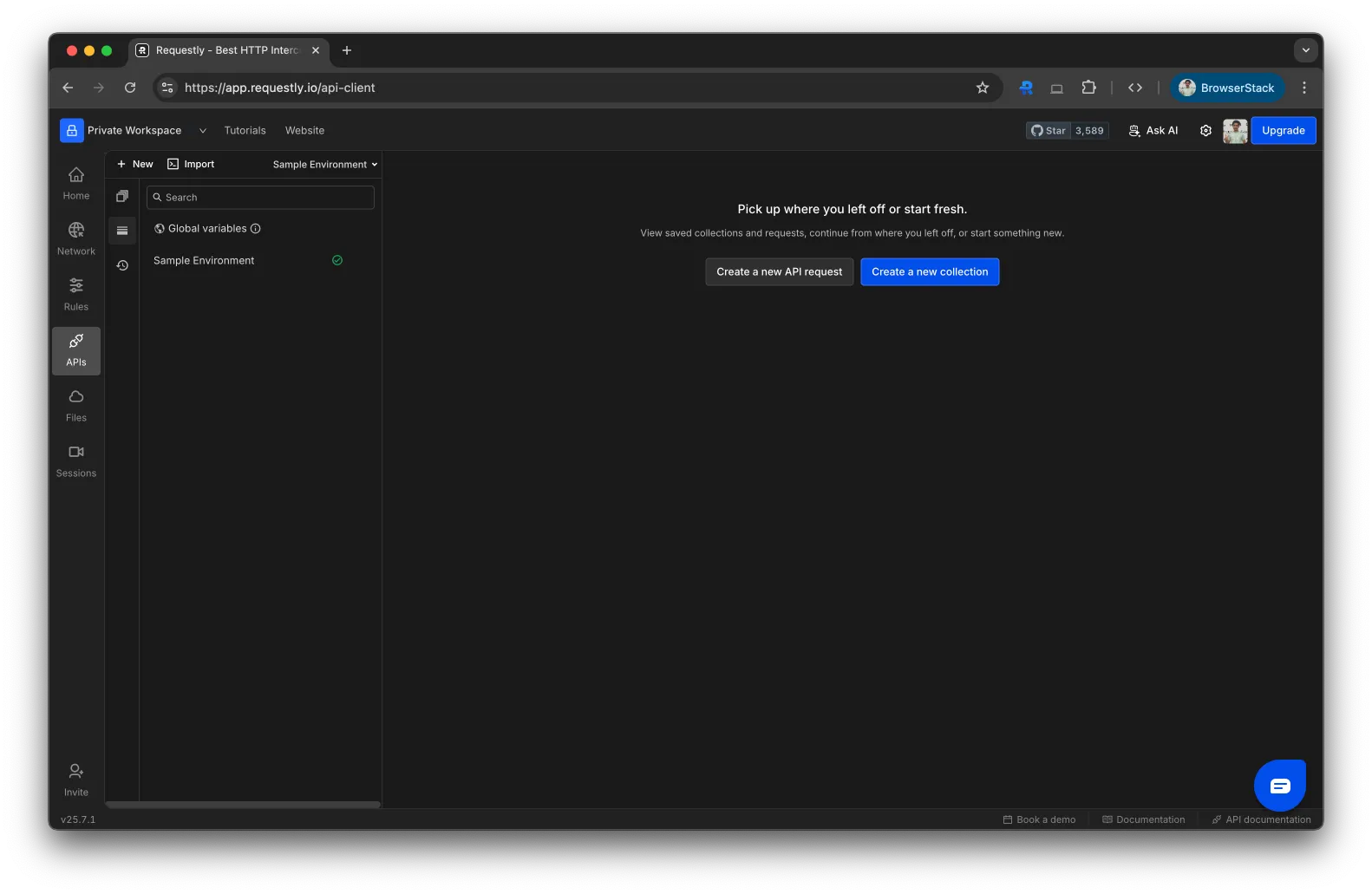Open Ask AI
This screenshot has width=1372, height=894.
click(1153, 131)
